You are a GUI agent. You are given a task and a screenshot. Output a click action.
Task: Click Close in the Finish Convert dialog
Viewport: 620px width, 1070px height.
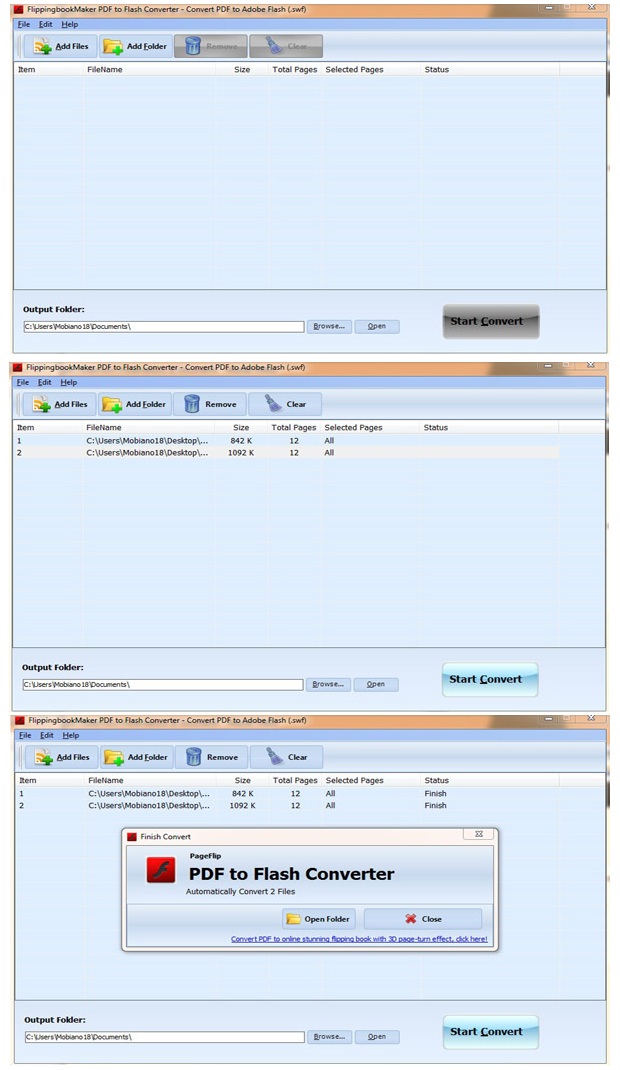click(423, 919)
